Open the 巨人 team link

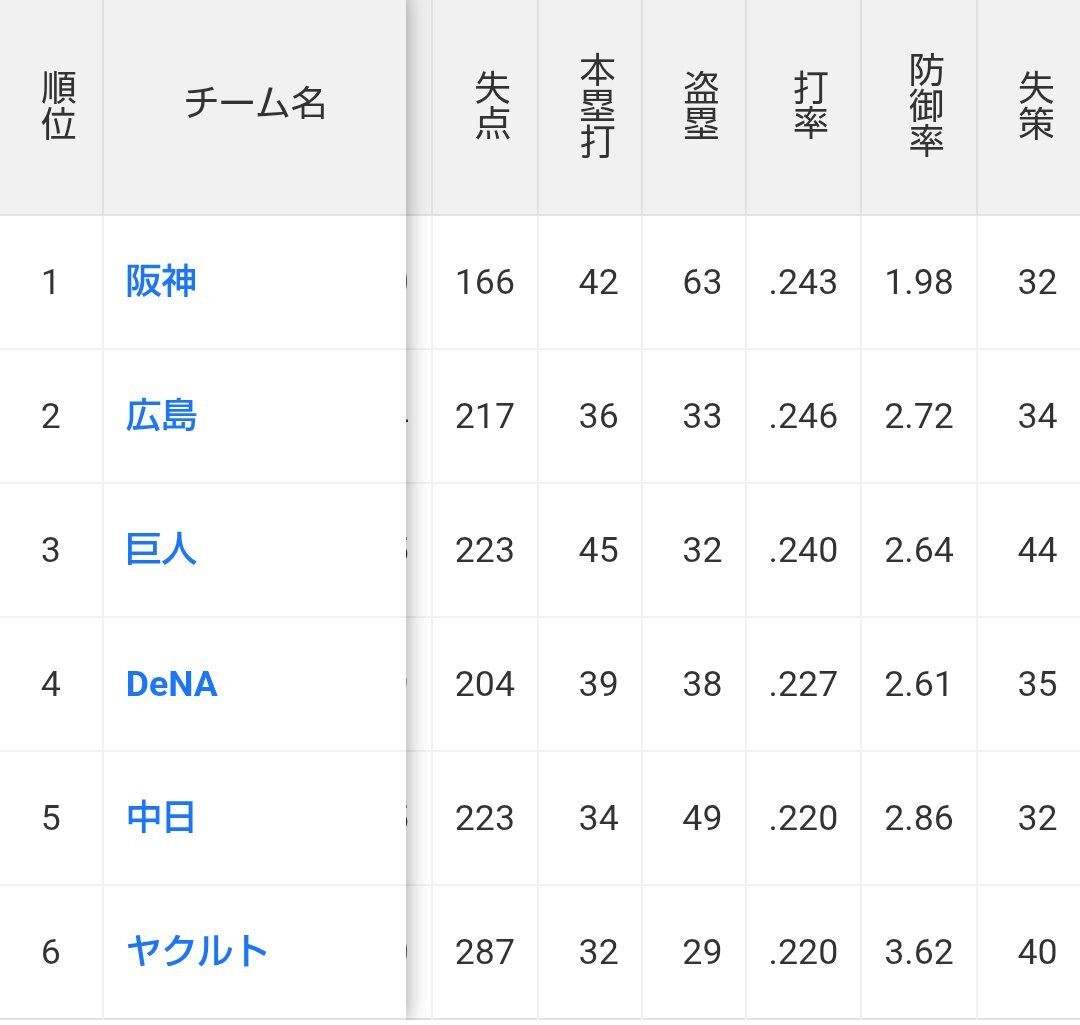click(x=161, y=549)
